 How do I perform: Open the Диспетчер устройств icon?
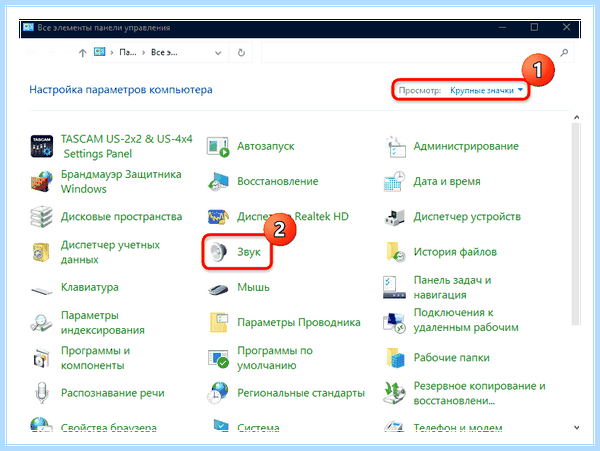(395, 217)
